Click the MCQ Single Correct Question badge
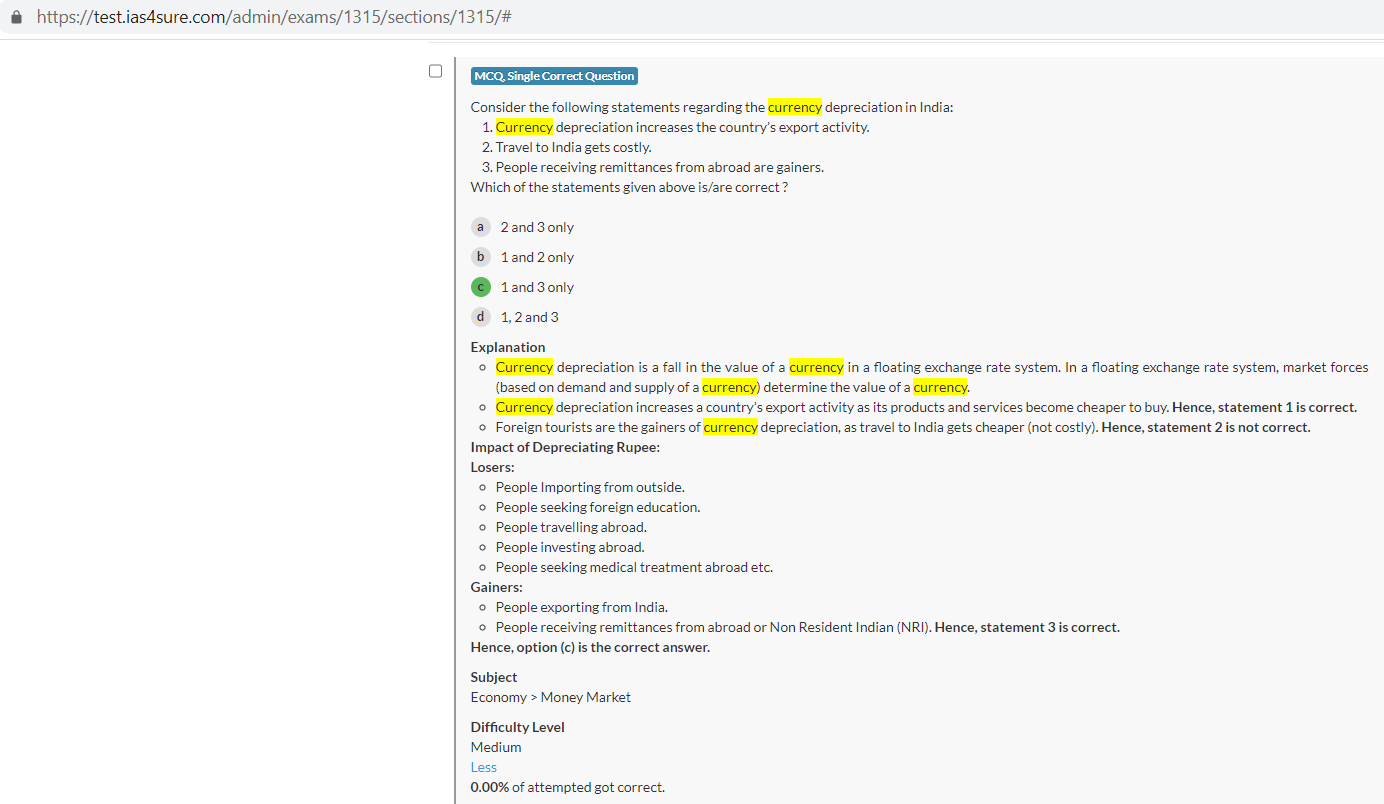The height and width of the screenshot is (804, 1384). [x=554, y=76]
